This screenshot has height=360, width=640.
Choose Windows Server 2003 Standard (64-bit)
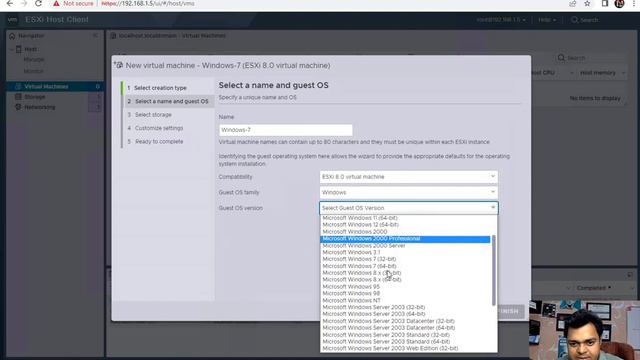pos(386,342)
